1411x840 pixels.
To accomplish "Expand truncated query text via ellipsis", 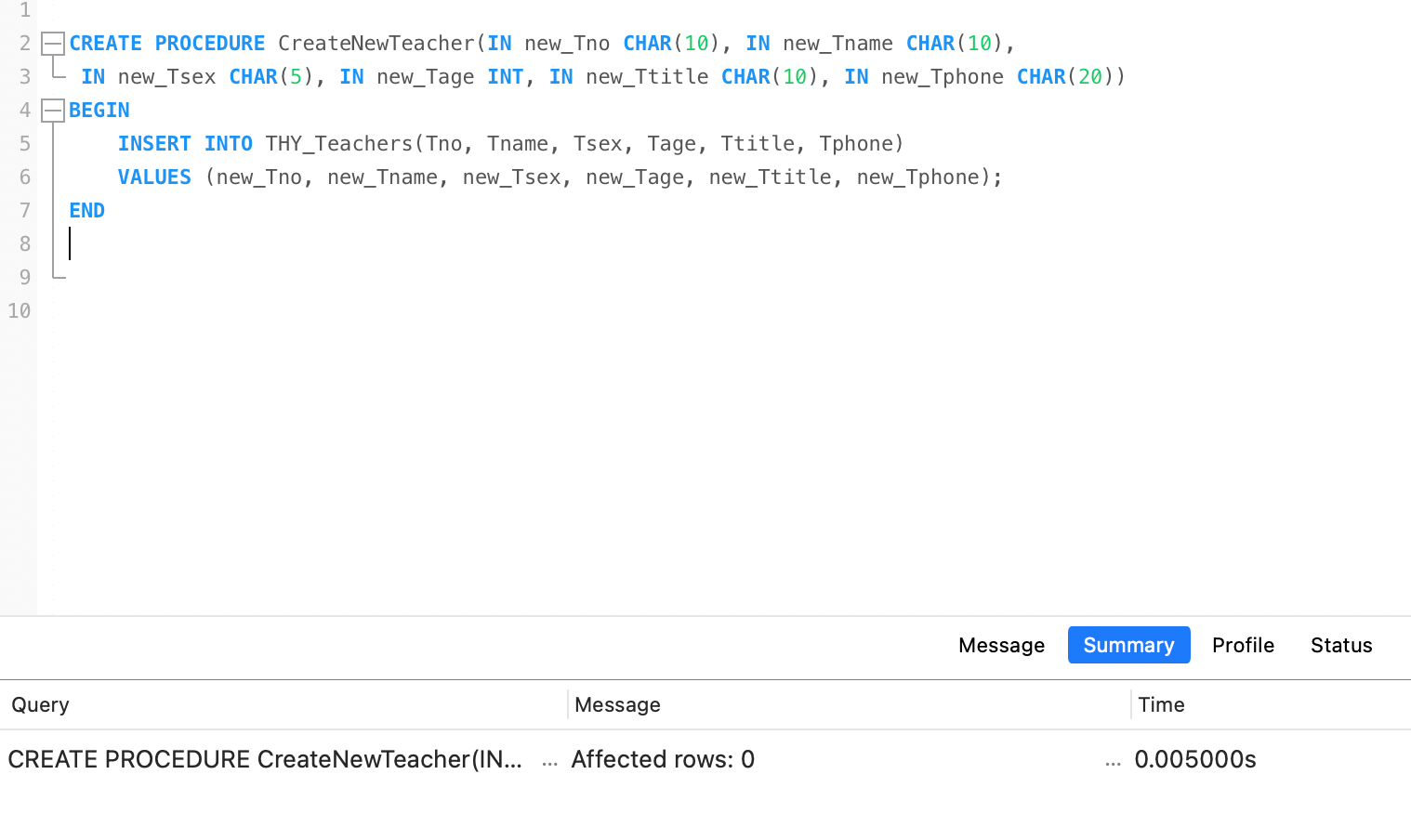I will pyautogui.click(x=549, y=761).
